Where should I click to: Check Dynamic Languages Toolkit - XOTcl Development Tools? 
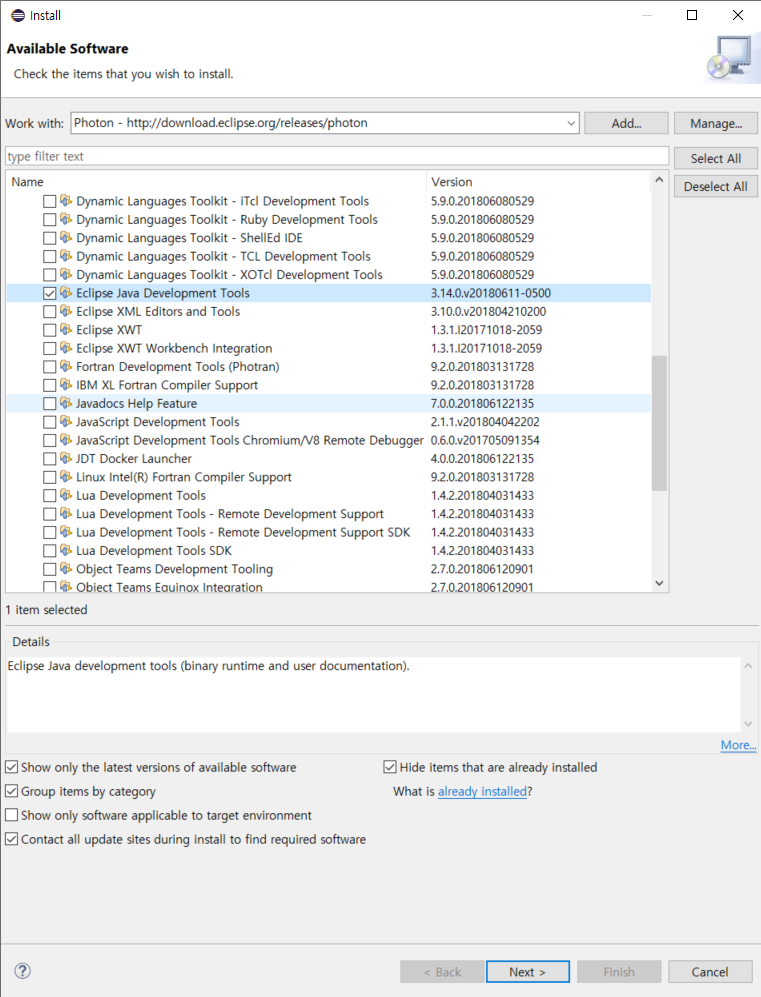click(50, 275)
